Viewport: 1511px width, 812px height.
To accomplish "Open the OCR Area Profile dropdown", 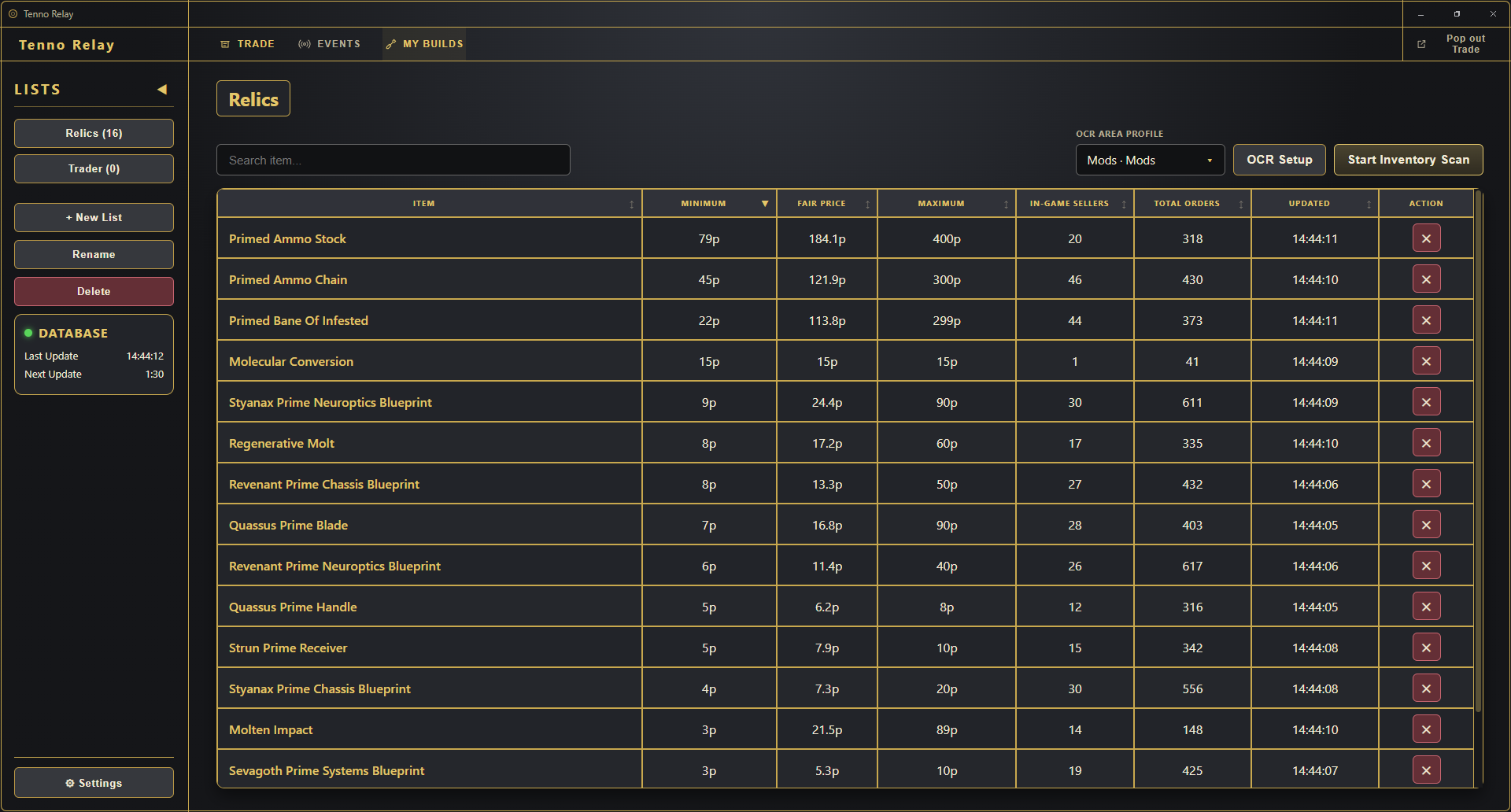I will pyautogui.click(x=1150, y=160).
